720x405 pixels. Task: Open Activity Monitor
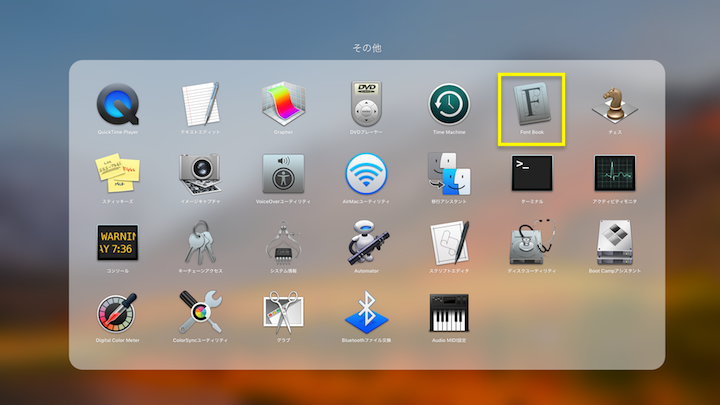tap(615, 173)
